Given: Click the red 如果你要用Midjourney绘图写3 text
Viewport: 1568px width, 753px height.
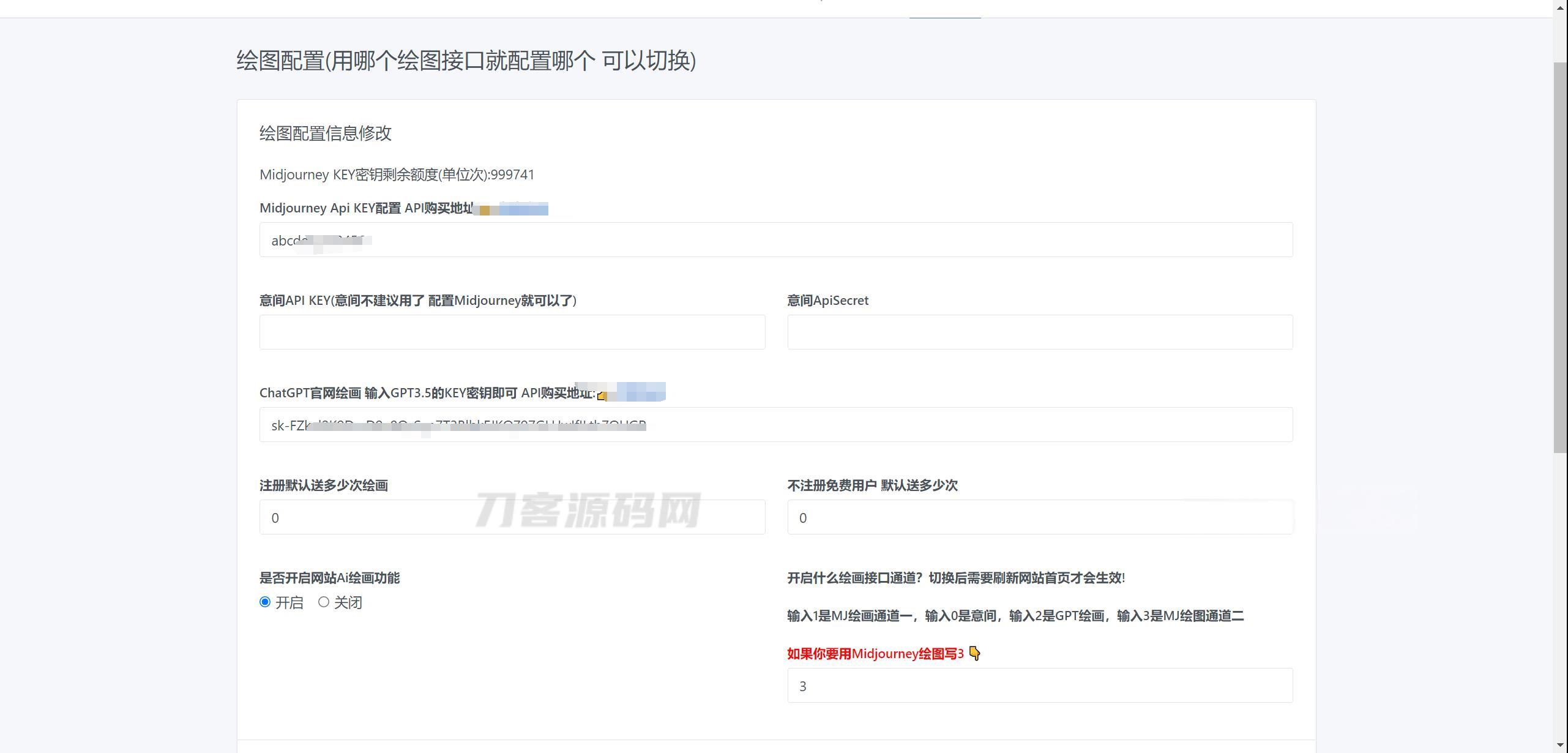Looking at the screenshot, I should pos(875,654).
